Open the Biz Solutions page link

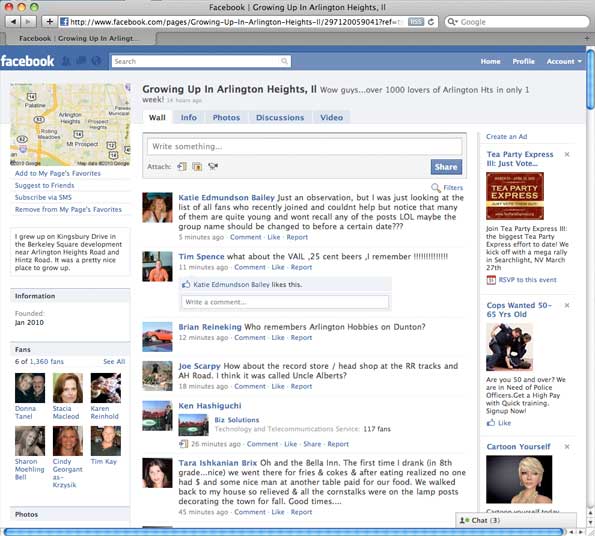point(237,420)
